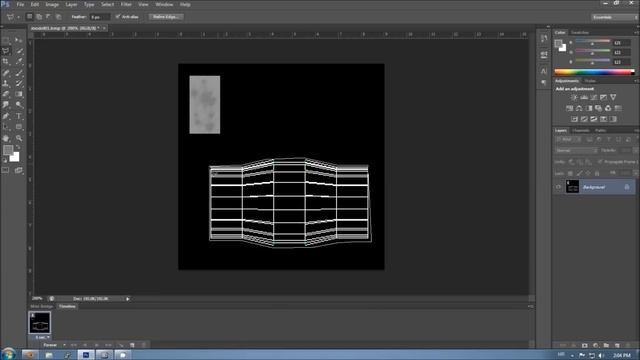Image resolution: width=640 pixels, height=360 pixels.
Task: Select the Eraser tool
Action: [6, 94]
